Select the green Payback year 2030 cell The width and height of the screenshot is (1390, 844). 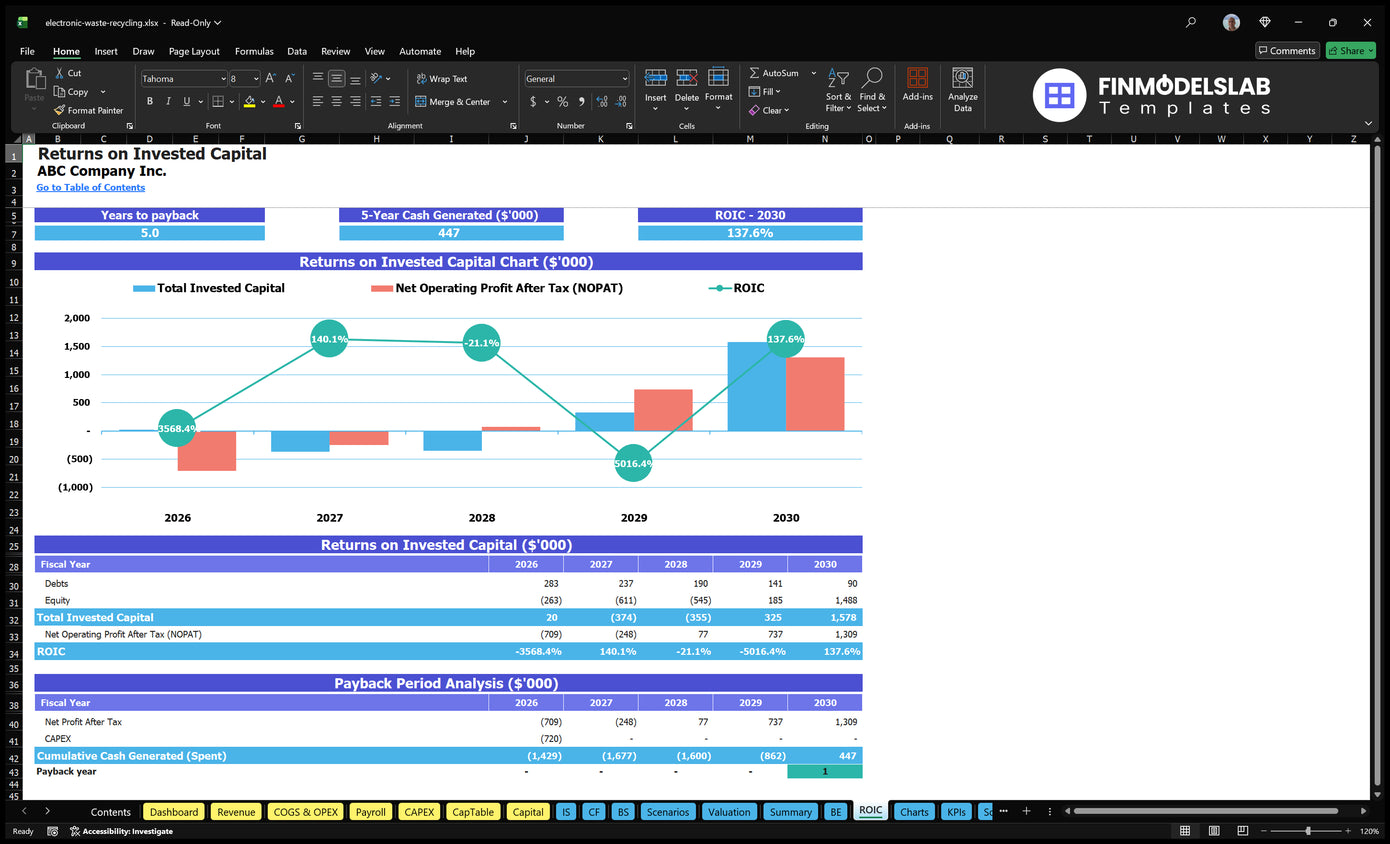824,772
